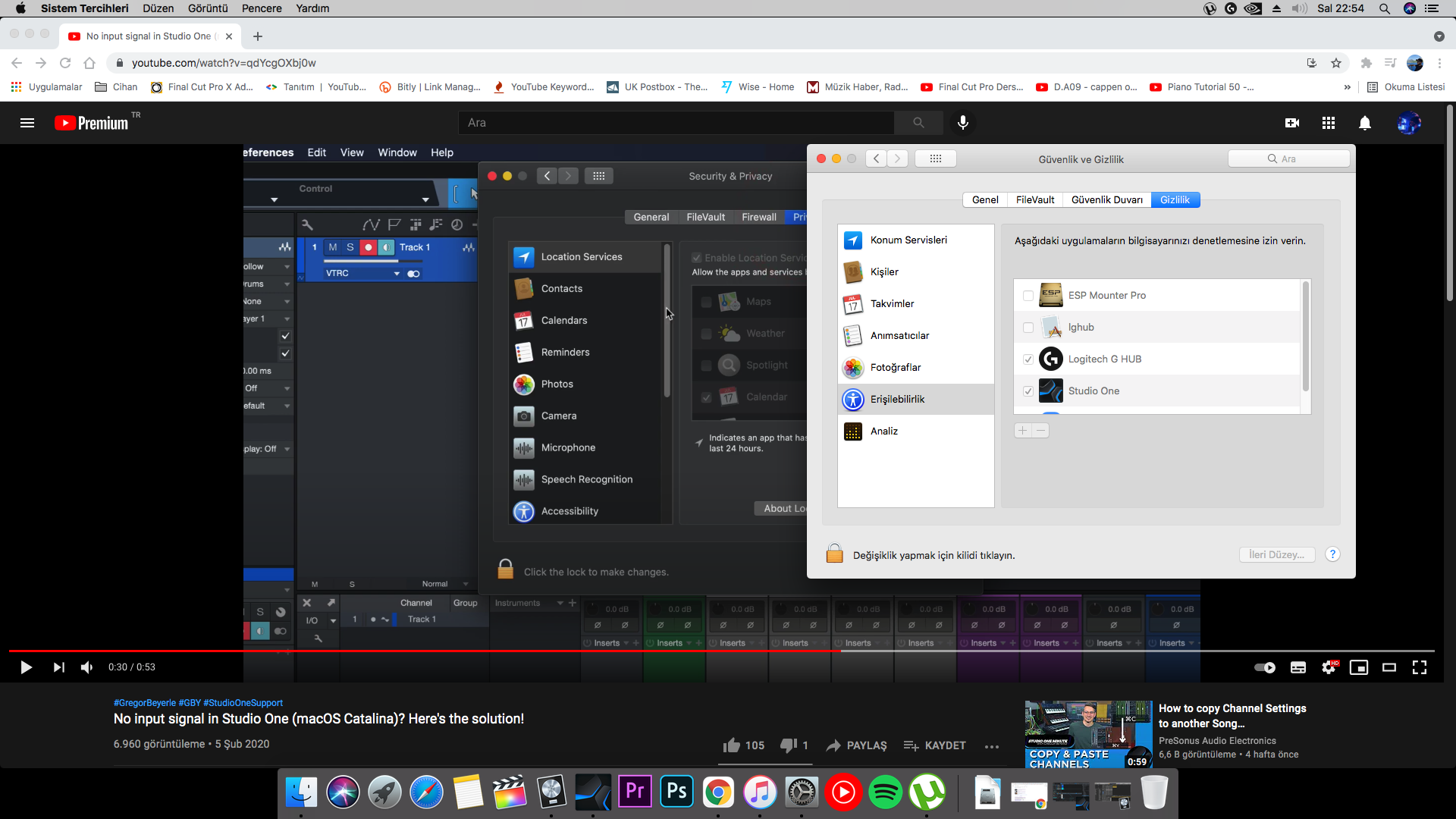Switch to the FileVault tab
Screen dimensions: 1456x819
(1034, 200)
